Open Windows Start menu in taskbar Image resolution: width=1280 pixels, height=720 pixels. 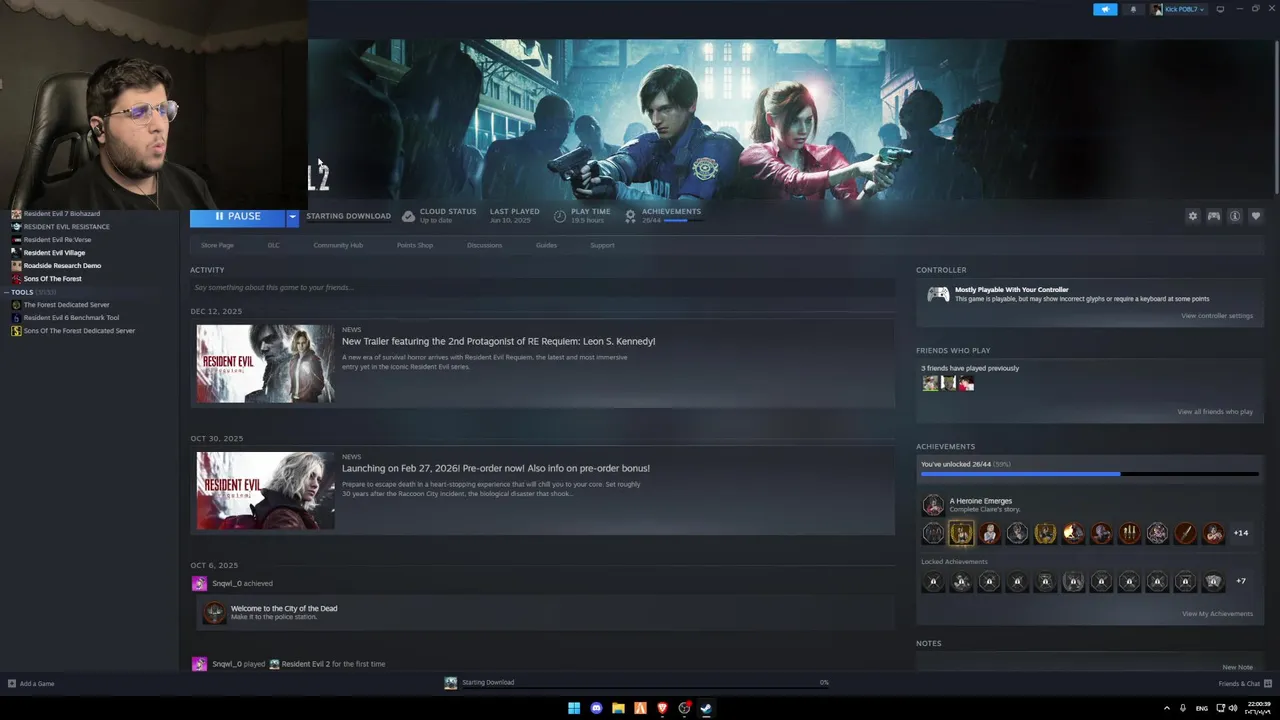coord(574,708)
